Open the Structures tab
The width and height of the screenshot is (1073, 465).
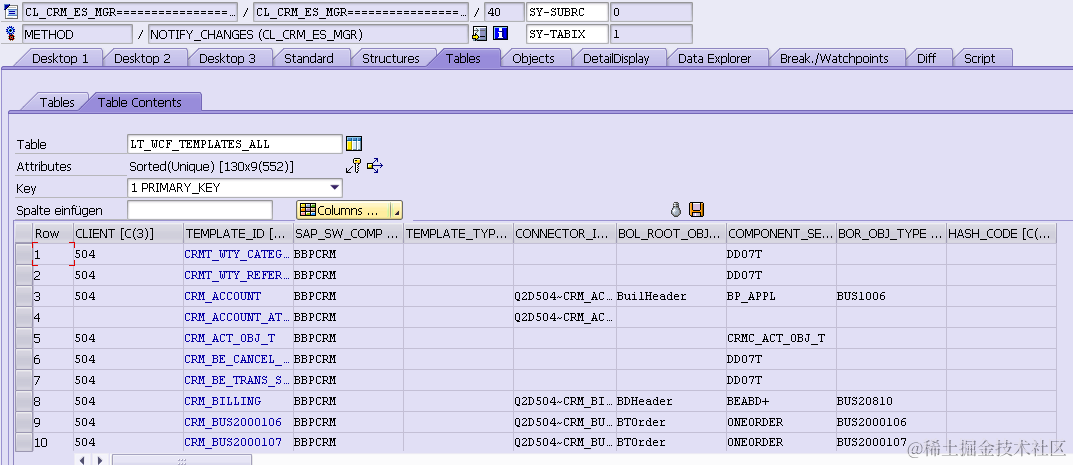[x=390, y=58]
